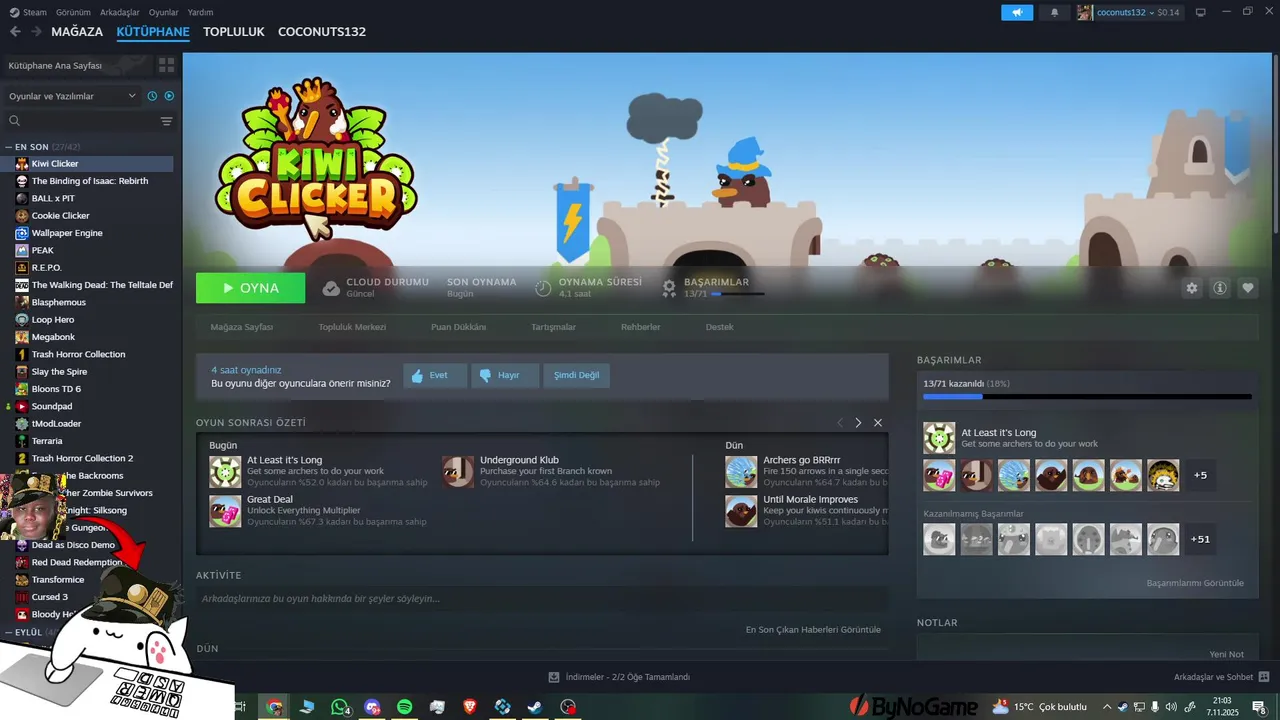Screen dimensions: 1280x720
Task: Add Kiwi Clicker to favorites heart
Action: 1248,288
